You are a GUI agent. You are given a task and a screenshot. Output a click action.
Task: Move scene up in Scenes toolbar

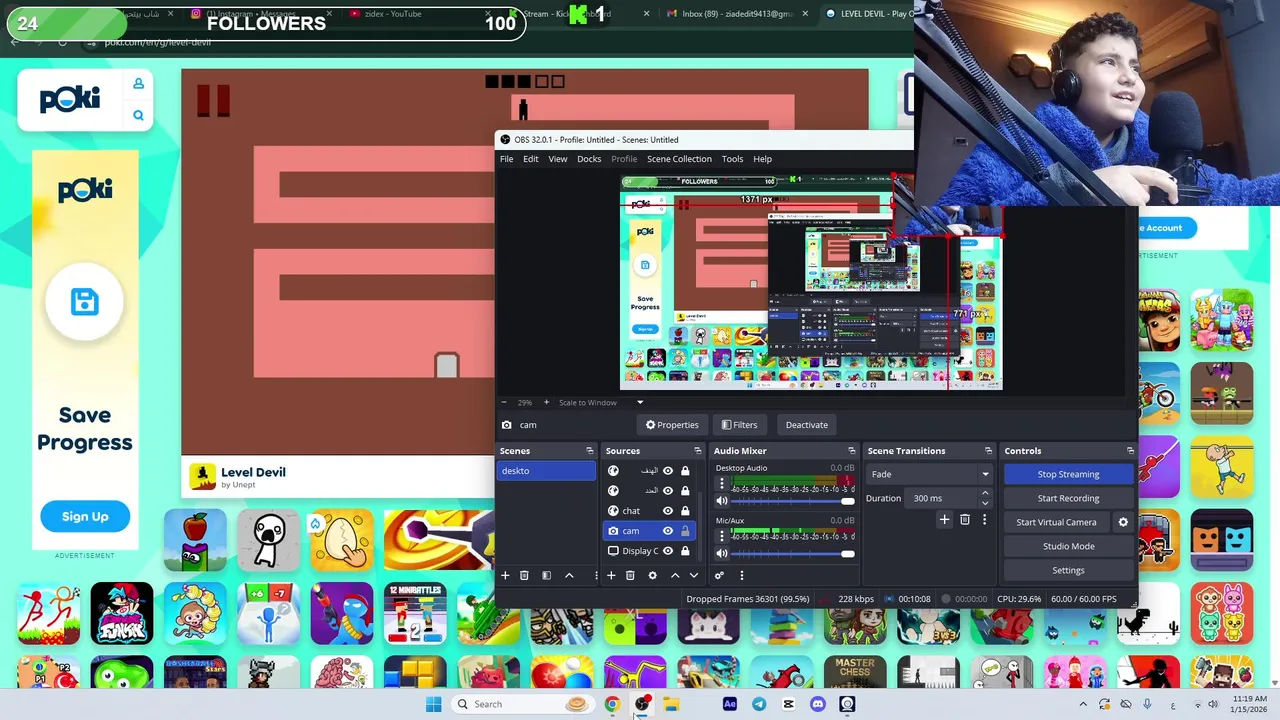[569, 575]
